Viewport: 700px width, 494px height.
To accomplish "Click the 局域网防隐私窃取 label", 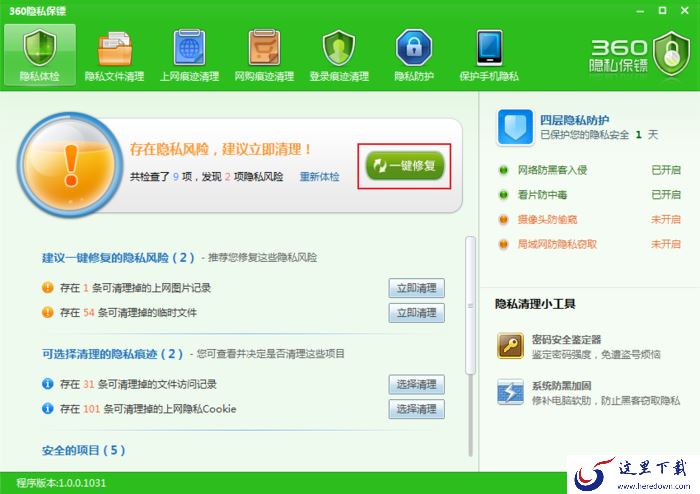I will pos(557,244).
